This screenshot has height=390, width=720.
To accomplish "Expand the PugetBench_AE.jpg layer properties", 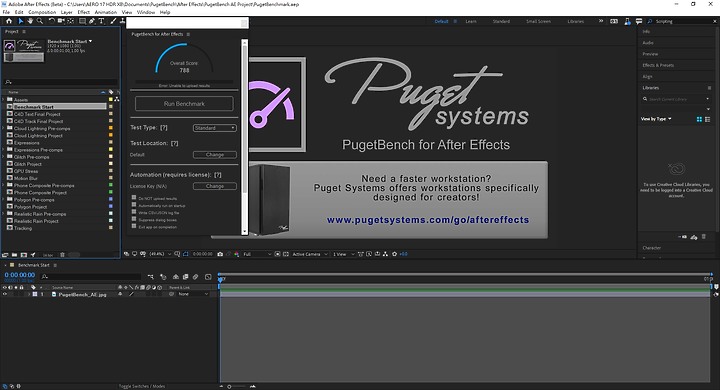I will coord(28,294).
